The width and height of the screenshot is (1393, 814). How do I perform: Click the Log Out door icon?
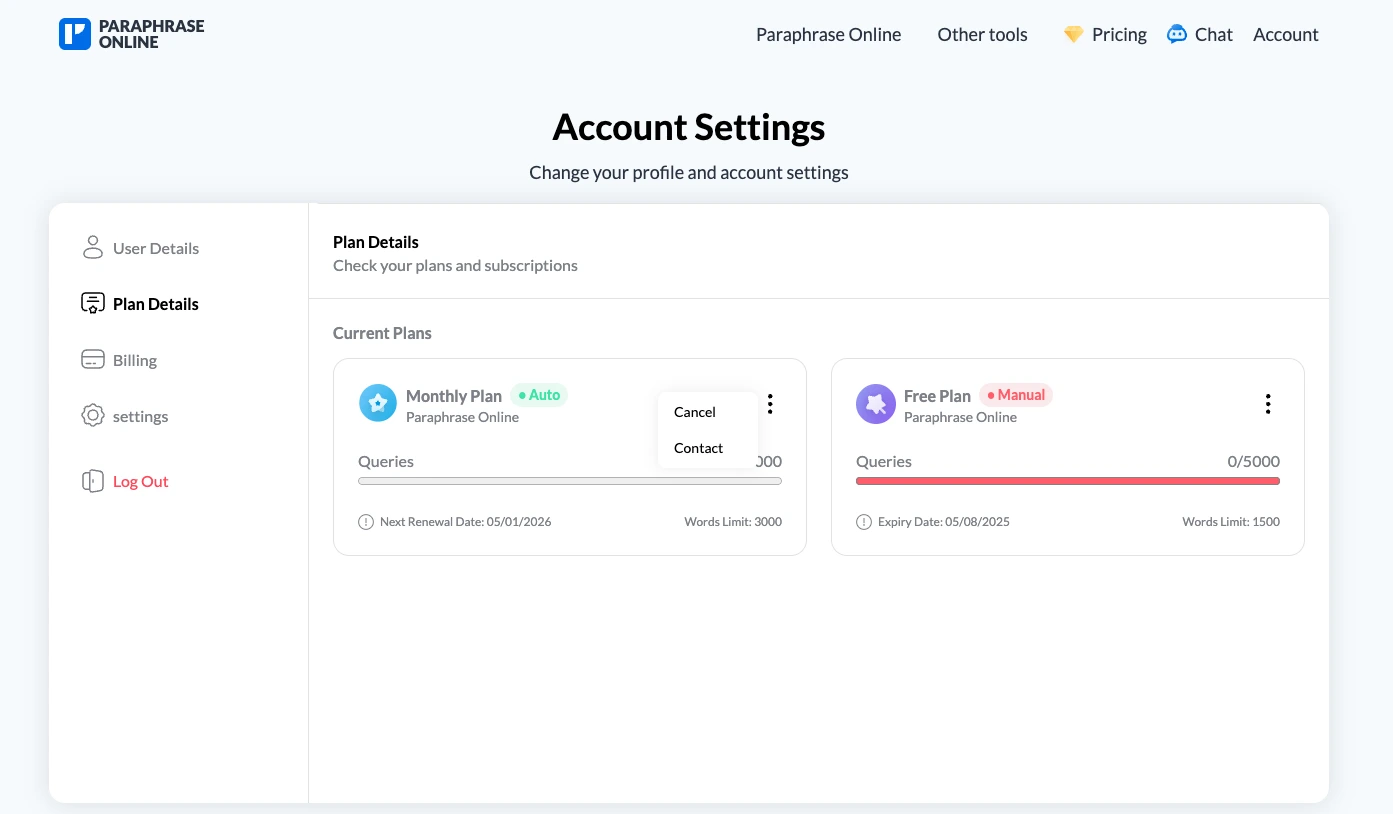pos(93,481)
